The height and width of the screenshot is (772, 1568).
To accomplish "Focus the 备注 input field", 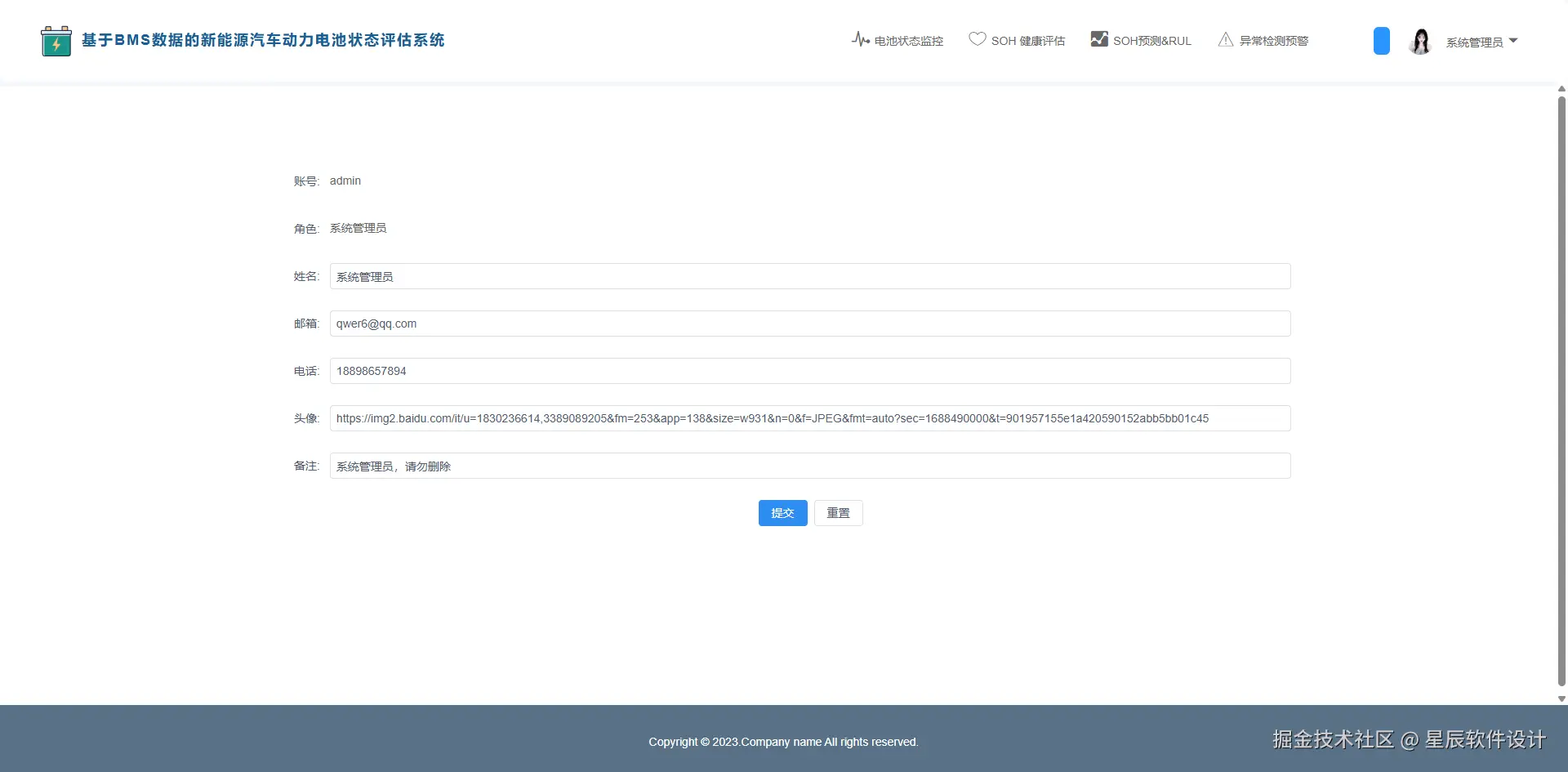I will click(810, 466).
